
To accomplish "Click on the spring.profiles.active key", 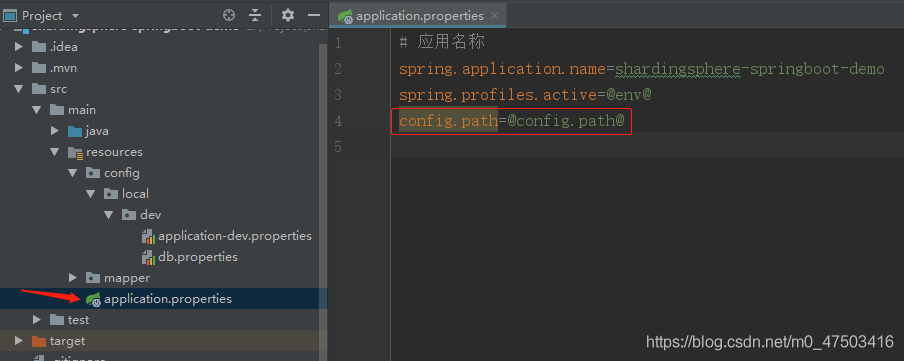I will [498, 95].
